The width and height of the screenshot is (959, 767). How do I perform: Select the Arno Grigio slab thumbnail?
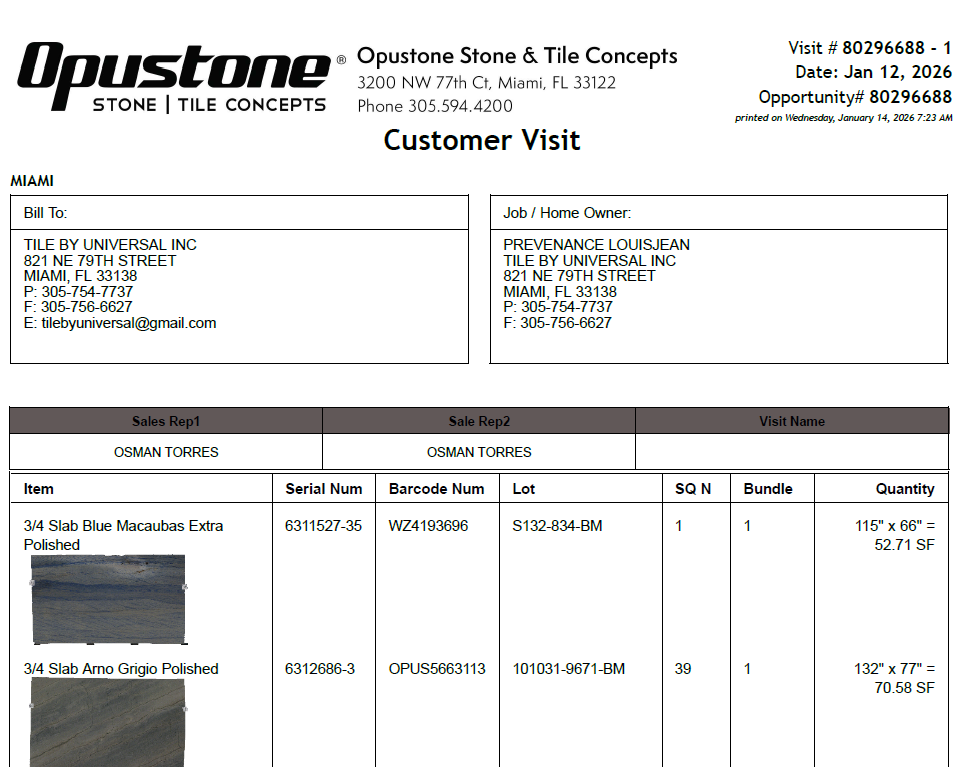tap(108, 722)
